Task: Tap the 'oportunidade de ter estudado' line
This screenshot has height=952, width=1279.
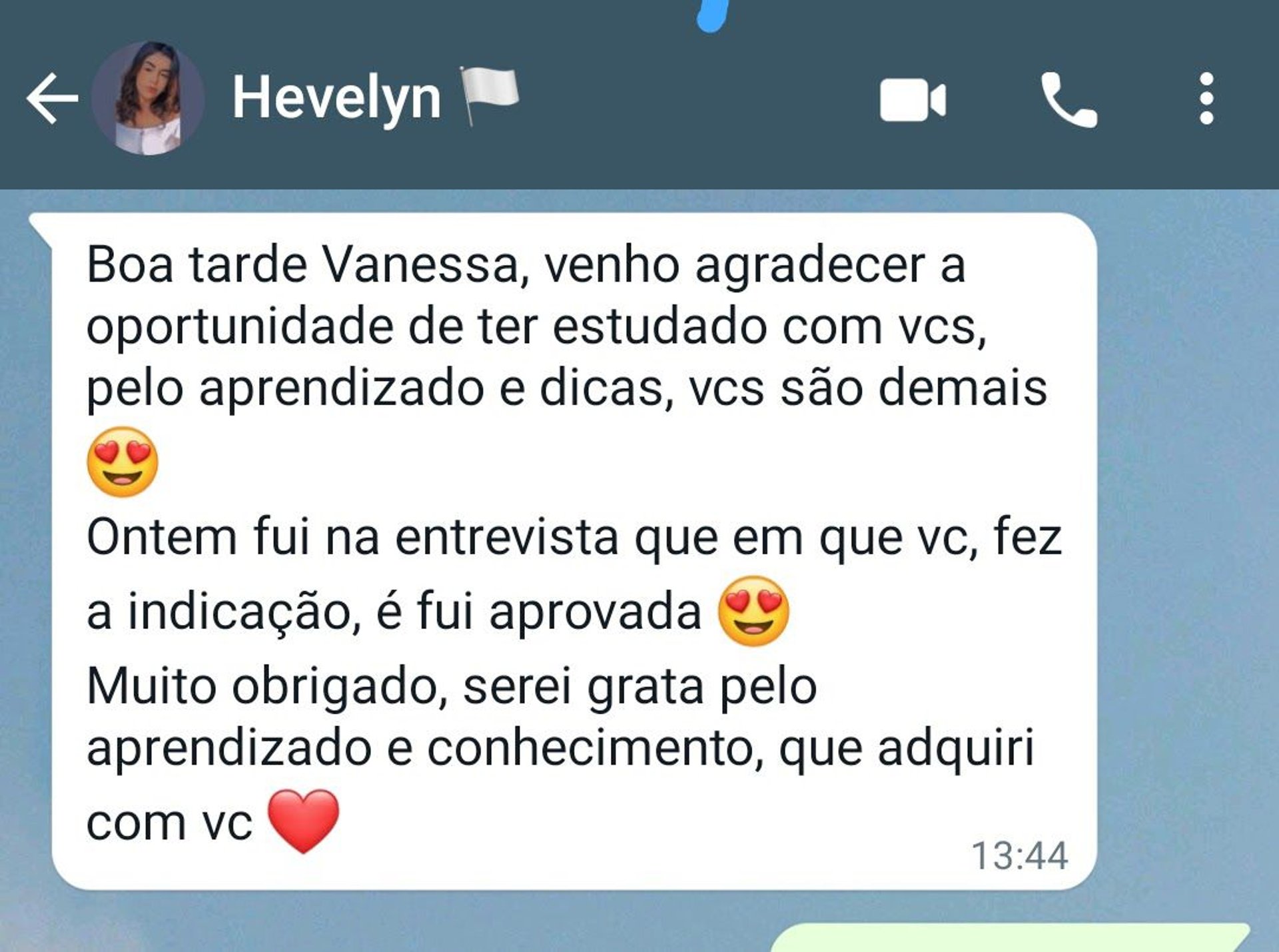Action: click(536, 326)
